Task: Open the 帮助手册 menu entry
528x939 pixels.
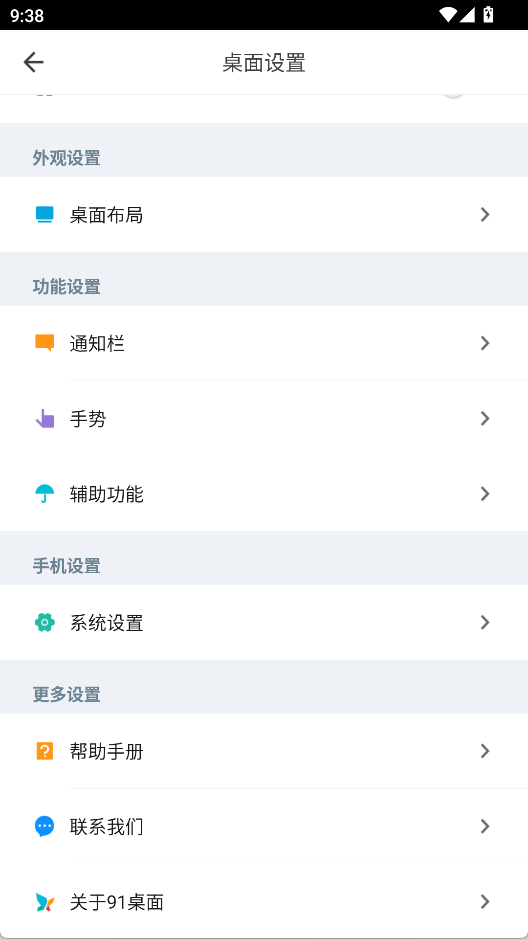Action: pos(264,751)
